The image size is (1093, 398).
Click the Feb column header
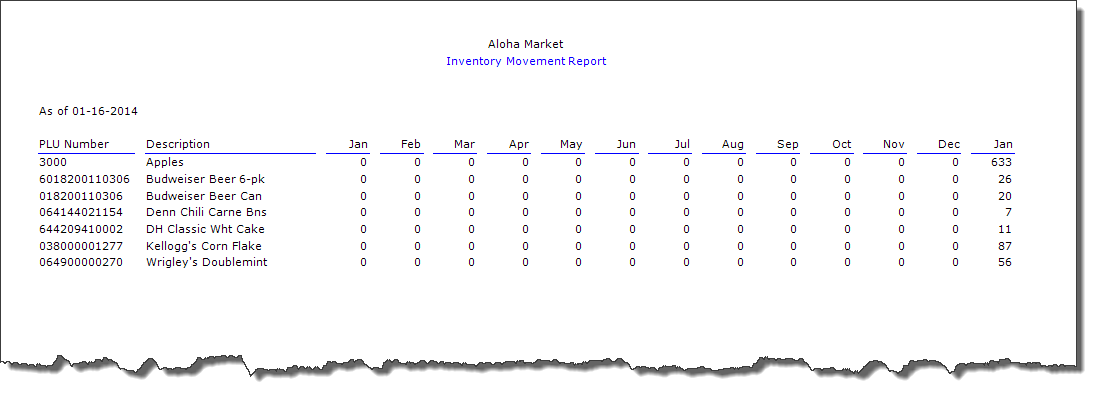pos(411,144)
